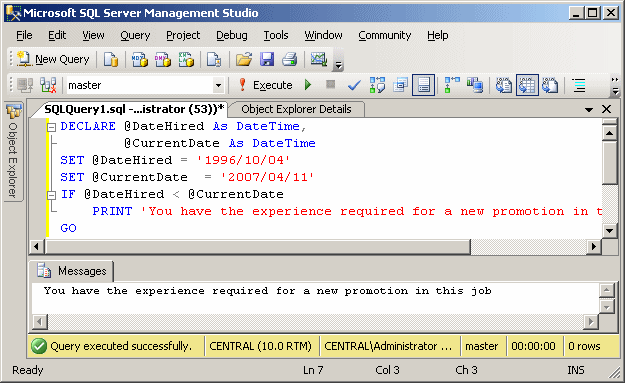Click the Change Connection icon
The image size is (625, 383).
point(48,85)
